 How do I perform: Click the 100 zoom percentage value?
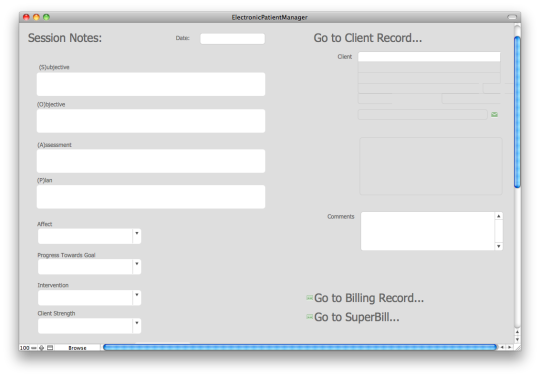coord(25,348)
